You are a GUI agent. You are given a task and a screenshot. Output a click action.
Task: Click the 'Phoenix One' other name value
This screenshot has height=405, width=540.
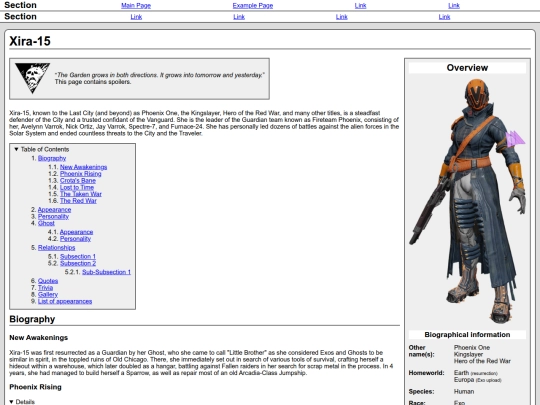(x=472, y=347)
